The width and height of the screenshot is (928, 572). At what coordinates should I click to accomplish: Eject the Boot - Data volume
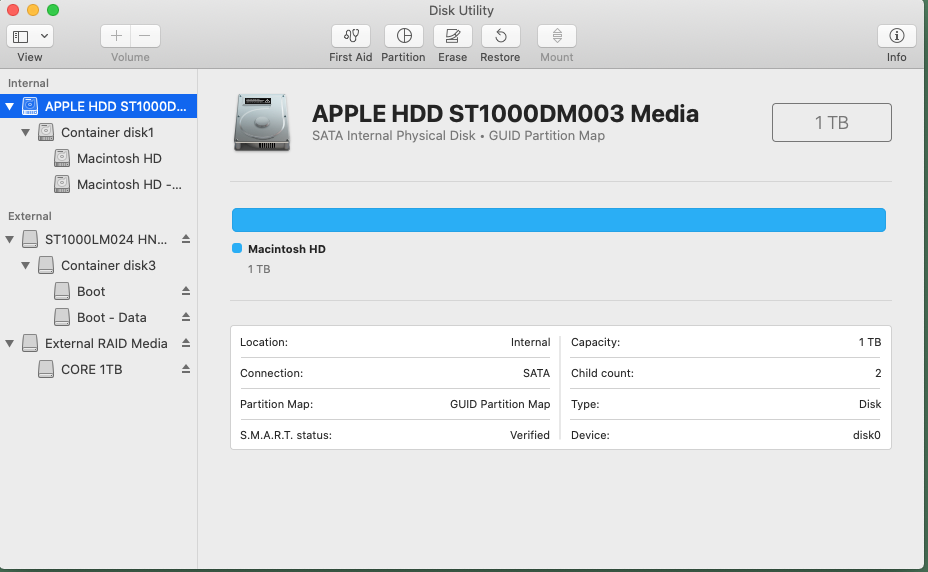pyautogui.click(x=186, y=317)
